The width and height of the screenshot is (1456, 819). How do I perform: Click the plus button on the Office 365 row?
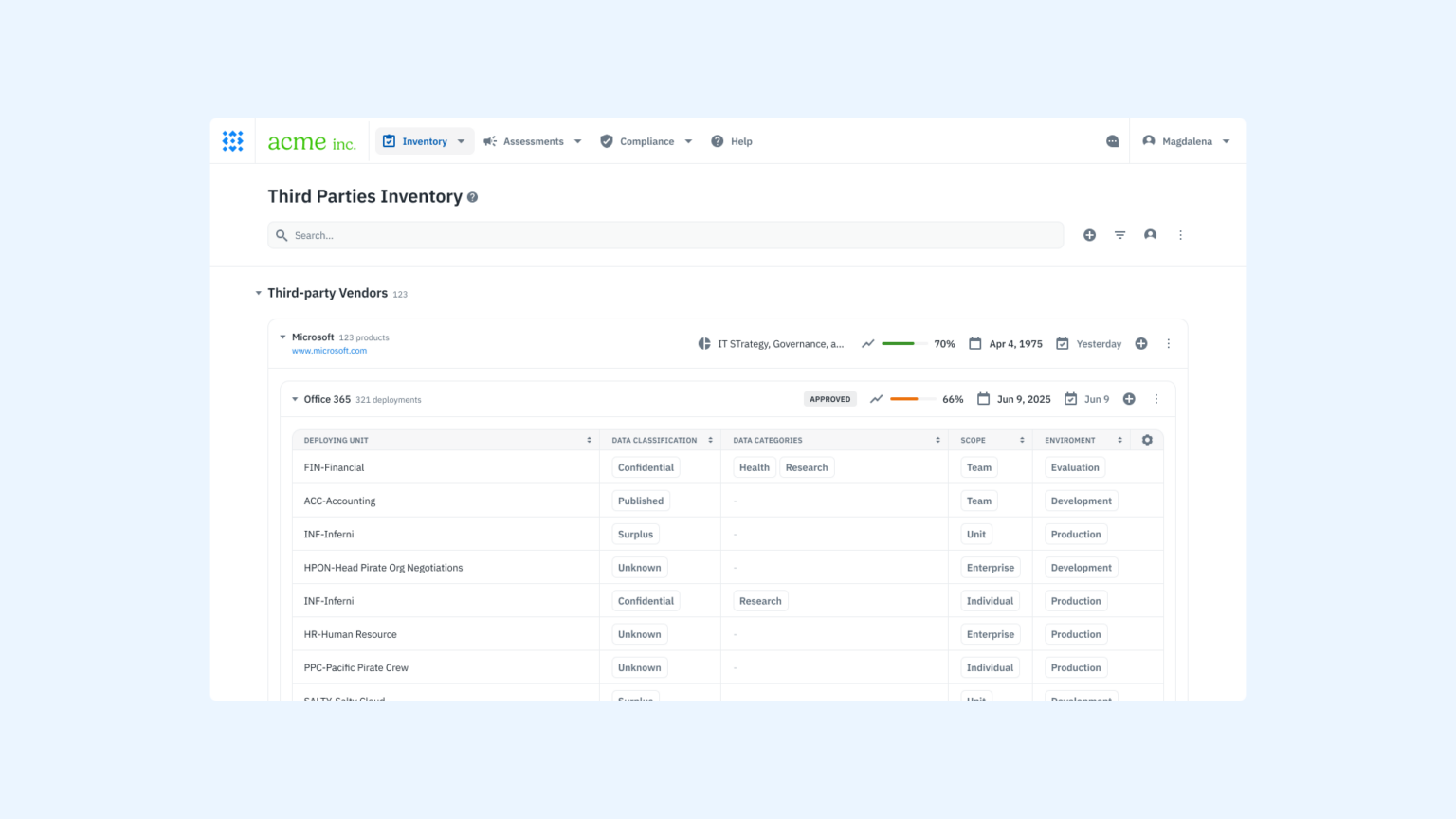point(1129,399)
